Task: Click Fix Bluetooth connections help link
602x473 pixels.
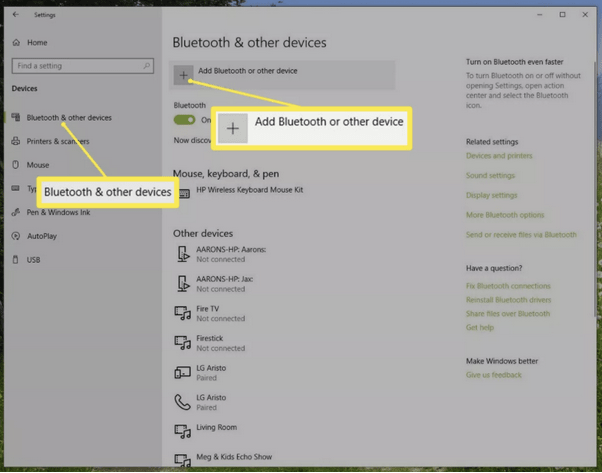Action: pos(508,286)
